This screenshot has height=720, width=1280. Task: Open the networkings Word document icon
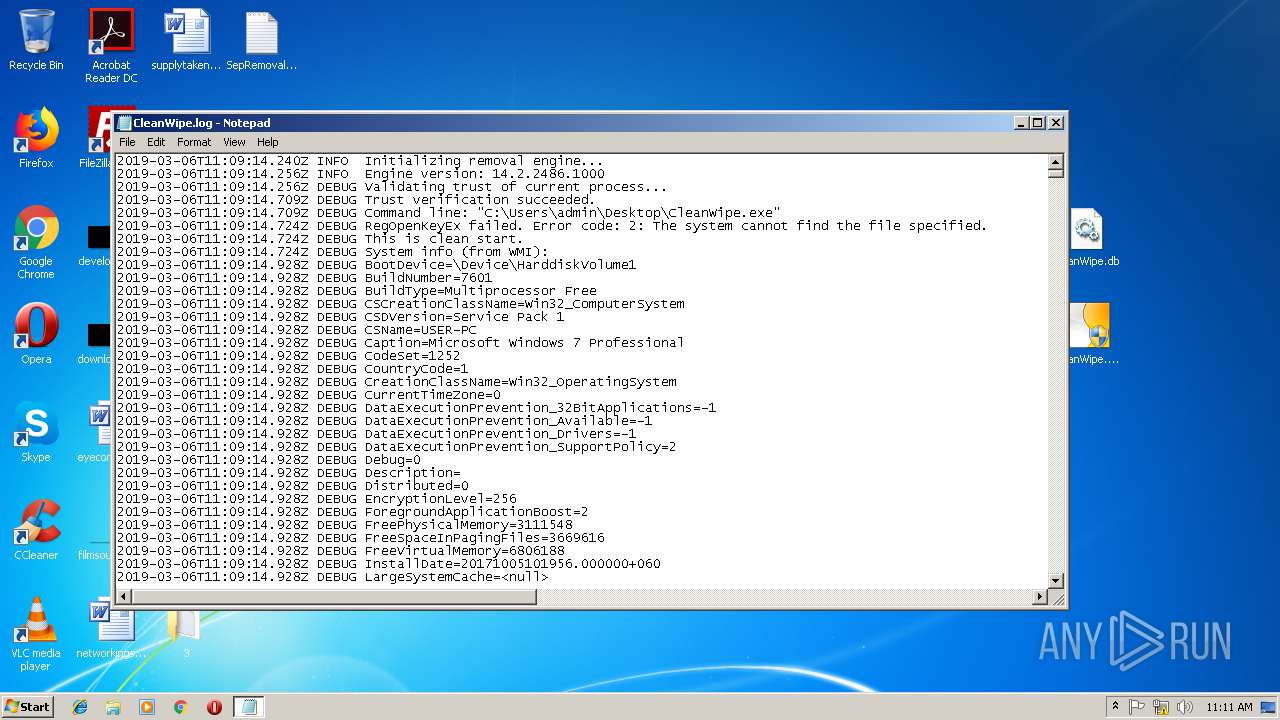tap(111, 628)
